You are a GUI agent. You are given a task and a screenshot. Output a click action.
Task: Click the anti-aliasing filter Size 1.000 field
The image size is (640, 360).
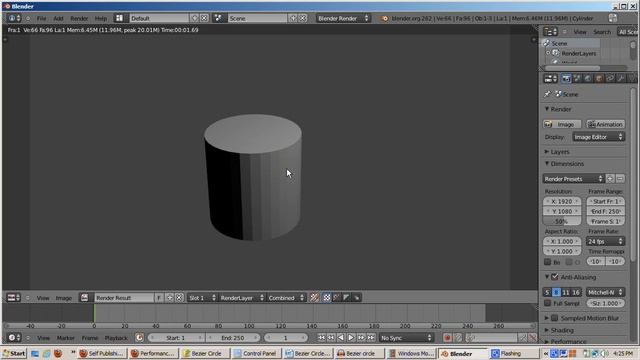[x=605, y=303]
